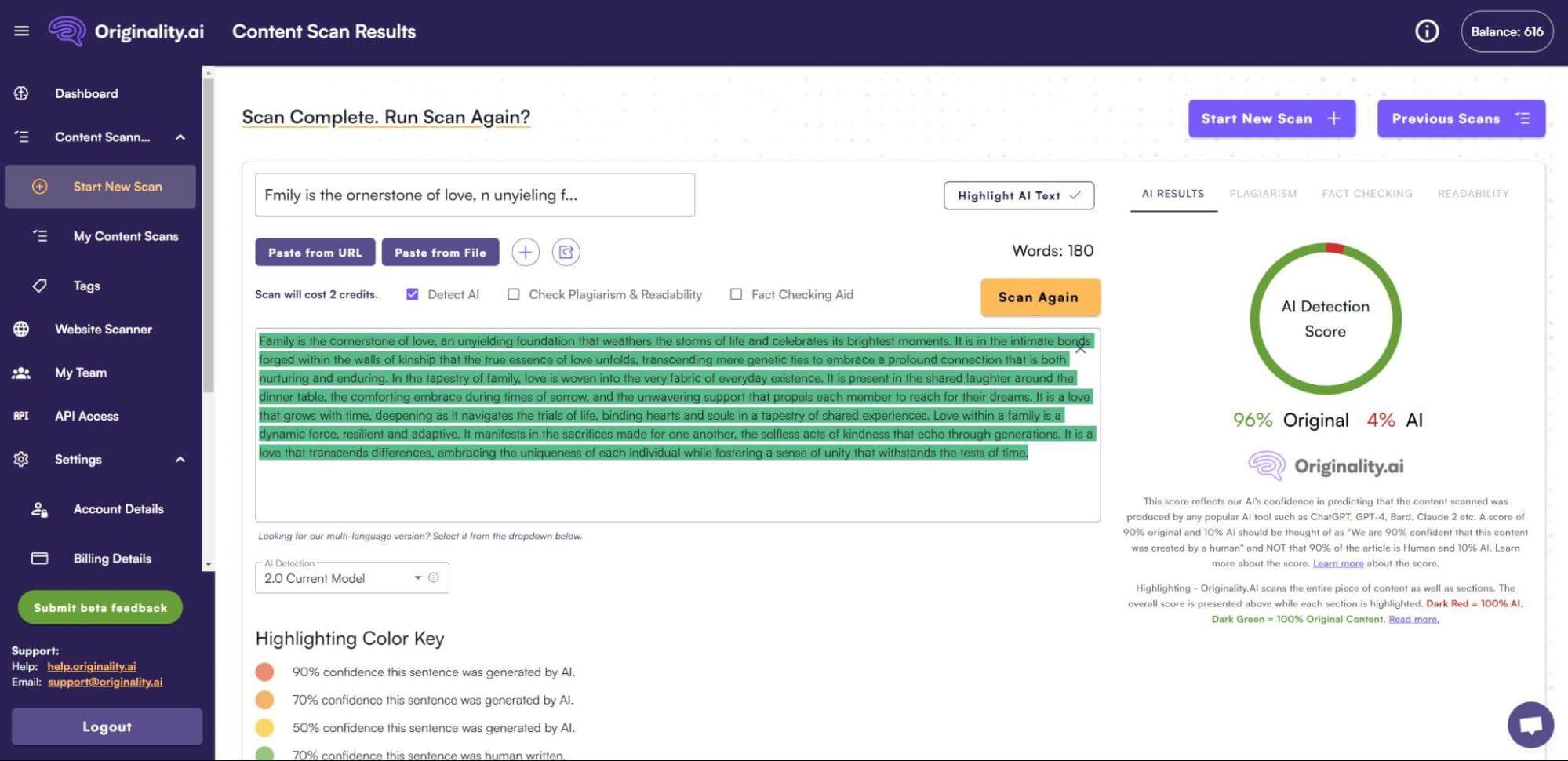
Task: Click the AI Detection Score ring chart
Action: [x=1326, y=319]
